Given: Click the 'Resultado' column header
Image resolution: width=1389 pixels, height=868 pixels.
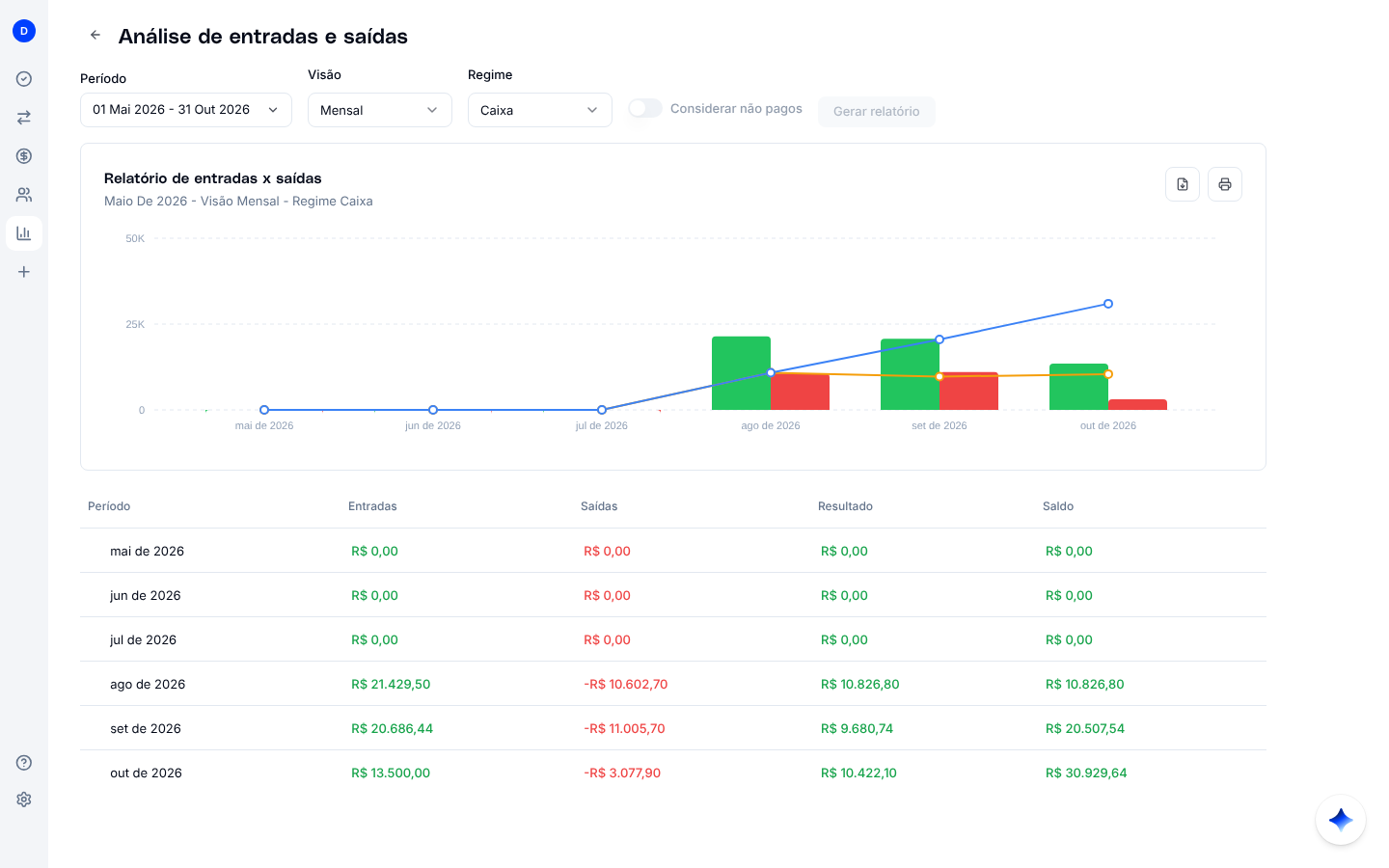Looking at the screenshot, I should pos(845,506).
